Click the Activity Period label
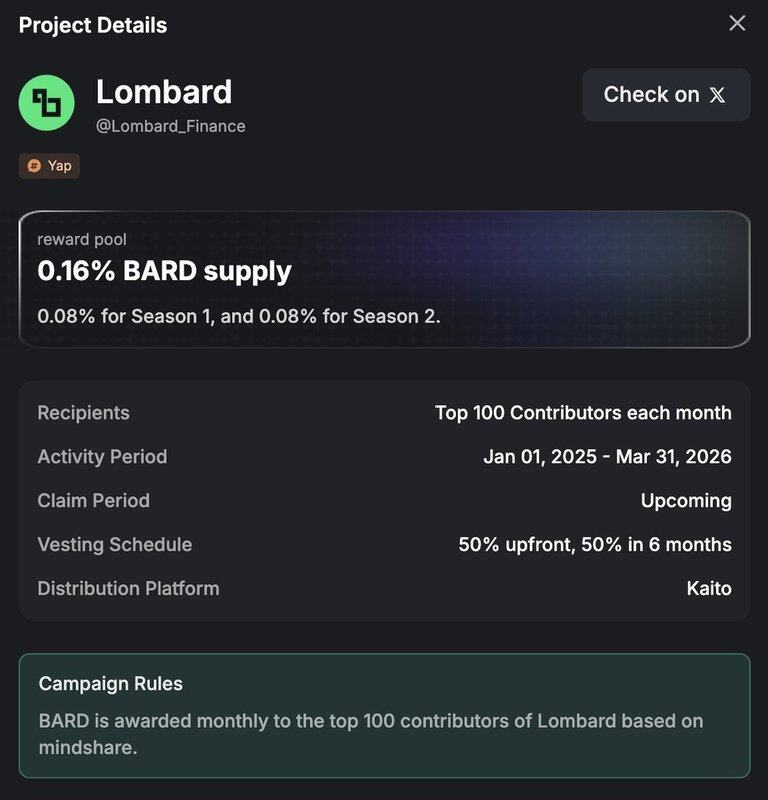Viewport: 768px width, 800px height. pyautogui.click(x=102, y=457)
